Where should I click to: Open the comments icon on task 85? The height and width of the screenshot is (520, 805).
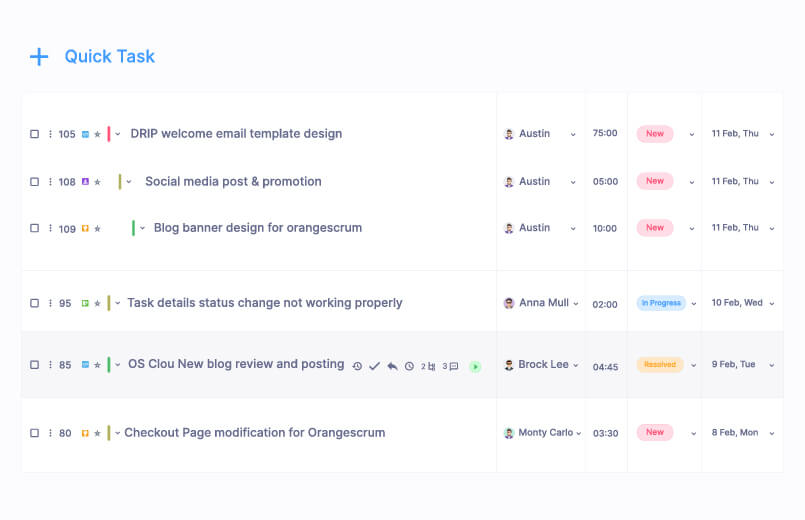pos(453,367)
